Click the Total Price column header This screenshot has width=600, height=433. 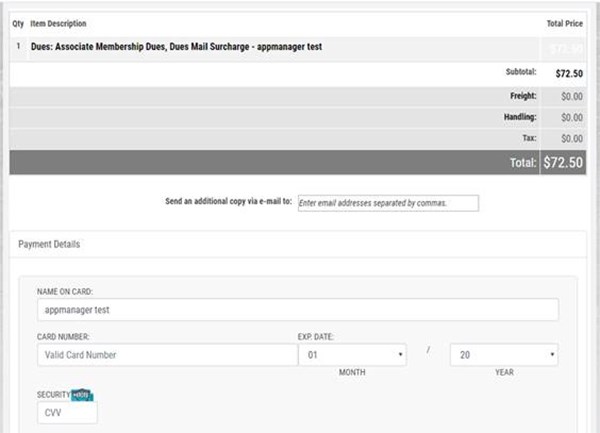pyautogui.click(x=564, y=23)
